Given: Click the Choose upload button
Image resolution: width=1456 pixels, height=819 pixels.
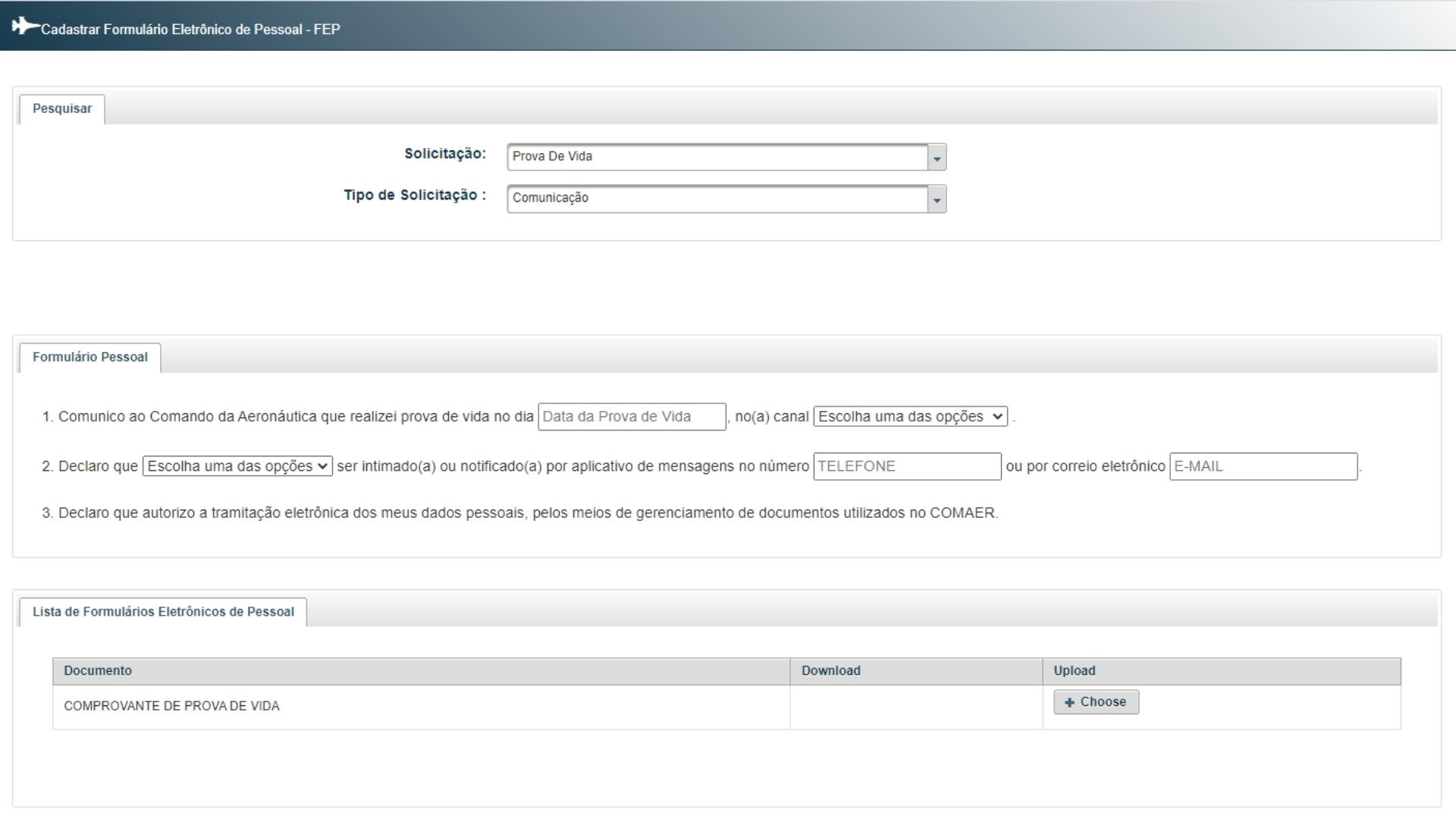Looking at the screenshot, I should (x=1096, y=702).
